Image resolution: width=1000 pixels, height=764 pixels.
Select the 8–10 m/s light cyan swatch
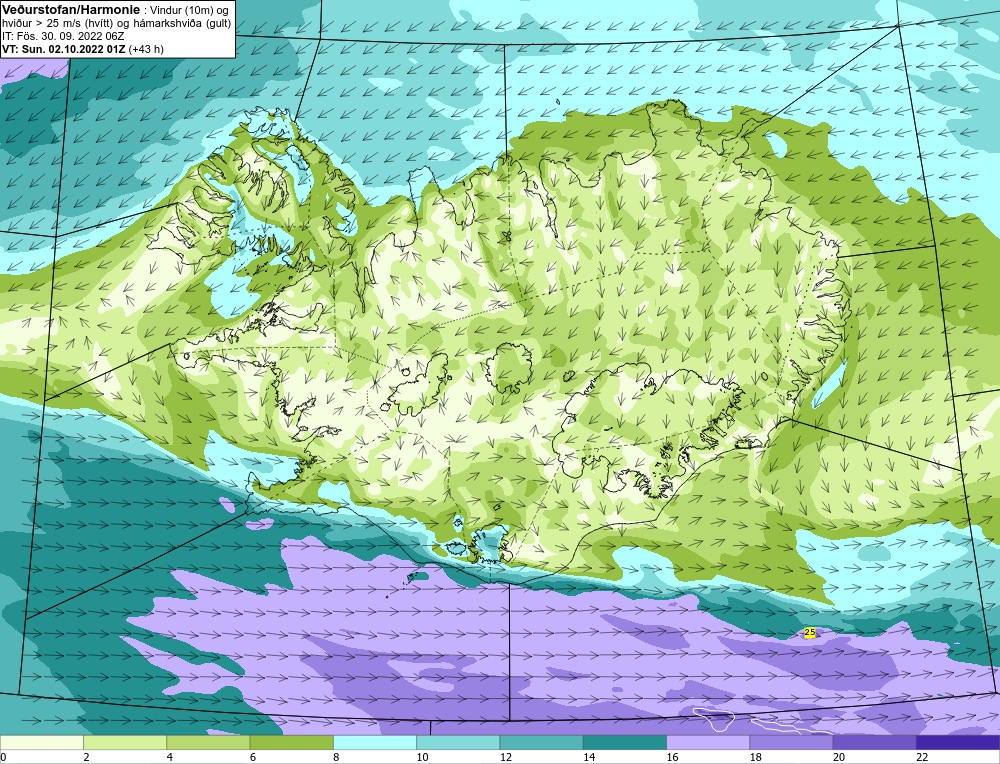pos(375,742)
